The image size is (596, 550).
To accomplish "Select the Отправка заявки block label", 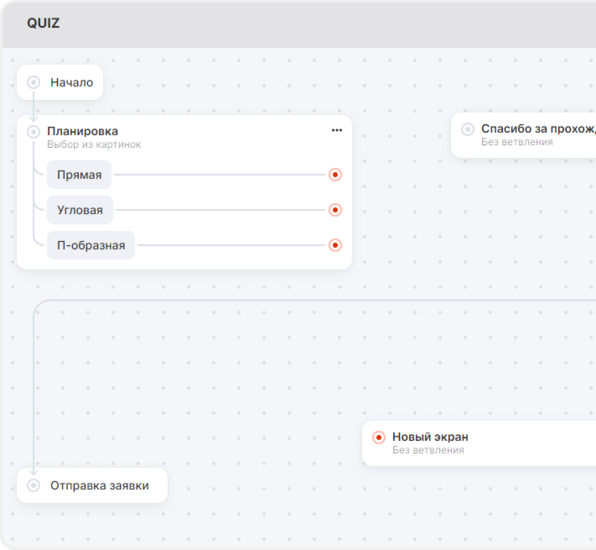I will point(100,485).
